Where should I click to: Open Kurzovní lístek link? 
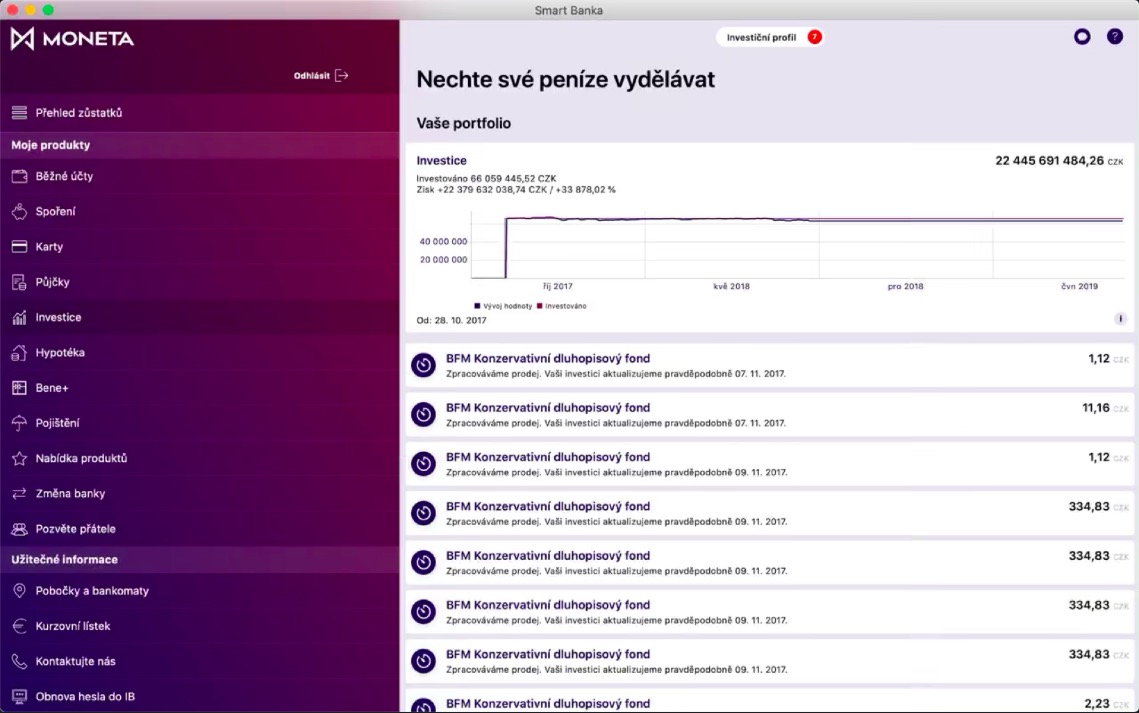tap(200, 626)
